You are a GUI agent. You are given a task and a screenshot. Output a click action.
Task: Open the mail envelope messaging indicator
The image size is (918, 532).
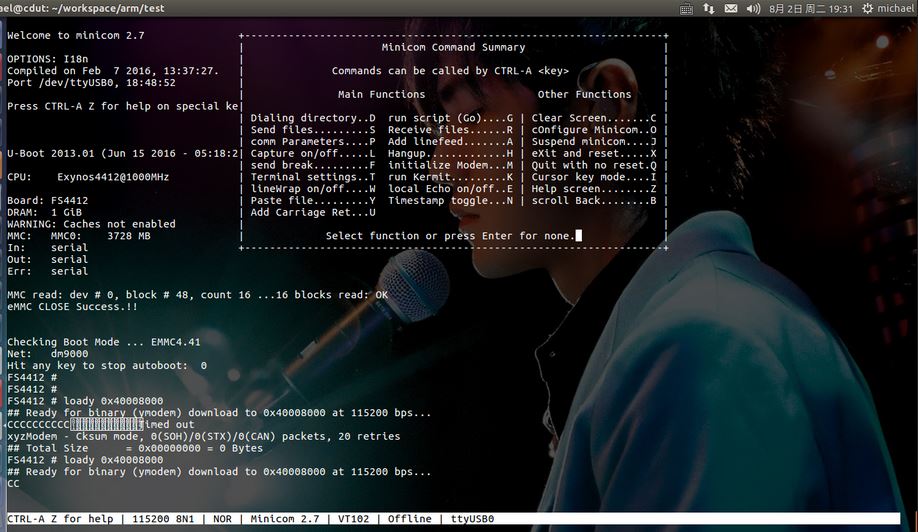pyautogui.click(x=731, y=8)
